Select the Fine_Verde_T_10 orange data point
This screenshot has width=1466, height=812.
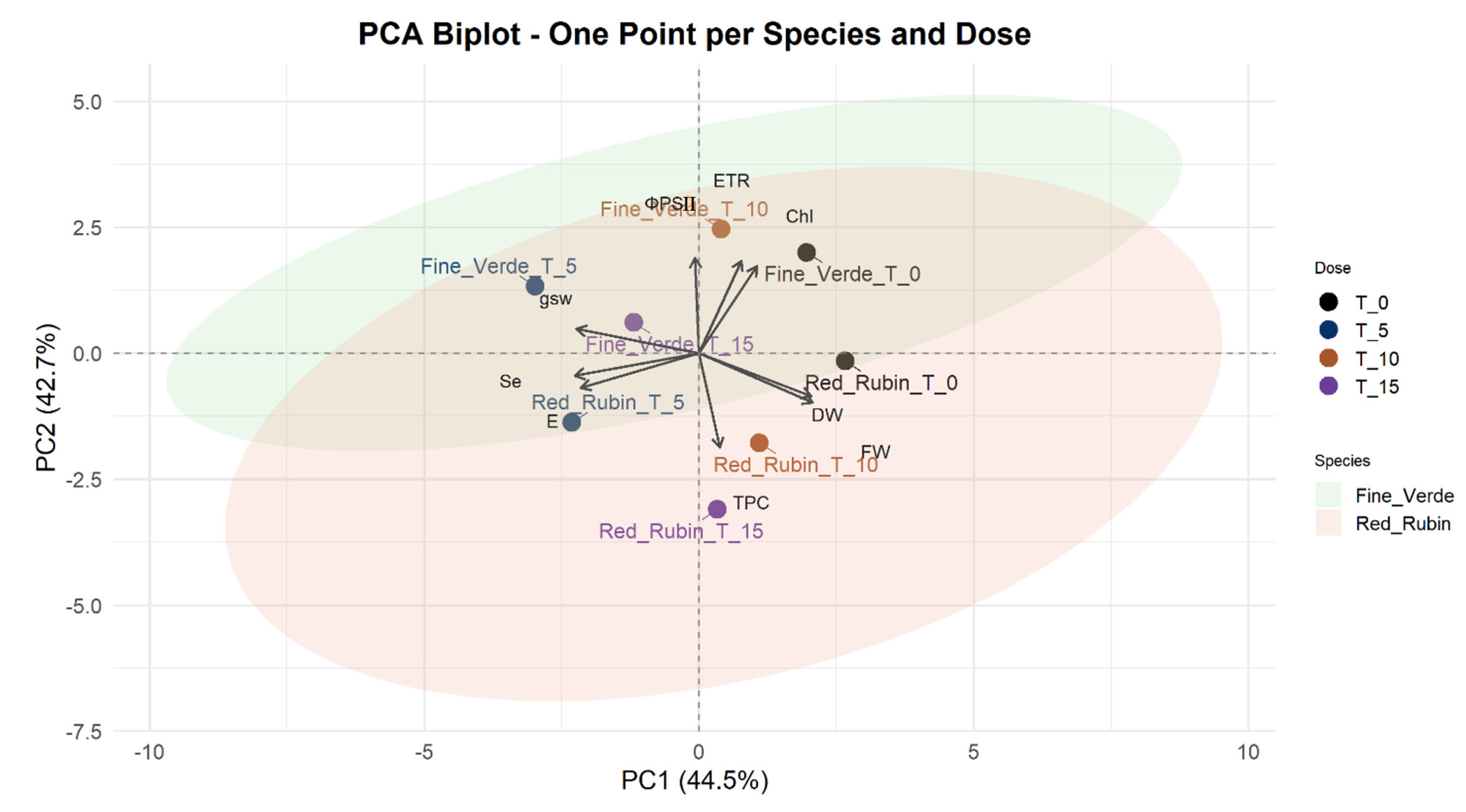pos(720,229)
